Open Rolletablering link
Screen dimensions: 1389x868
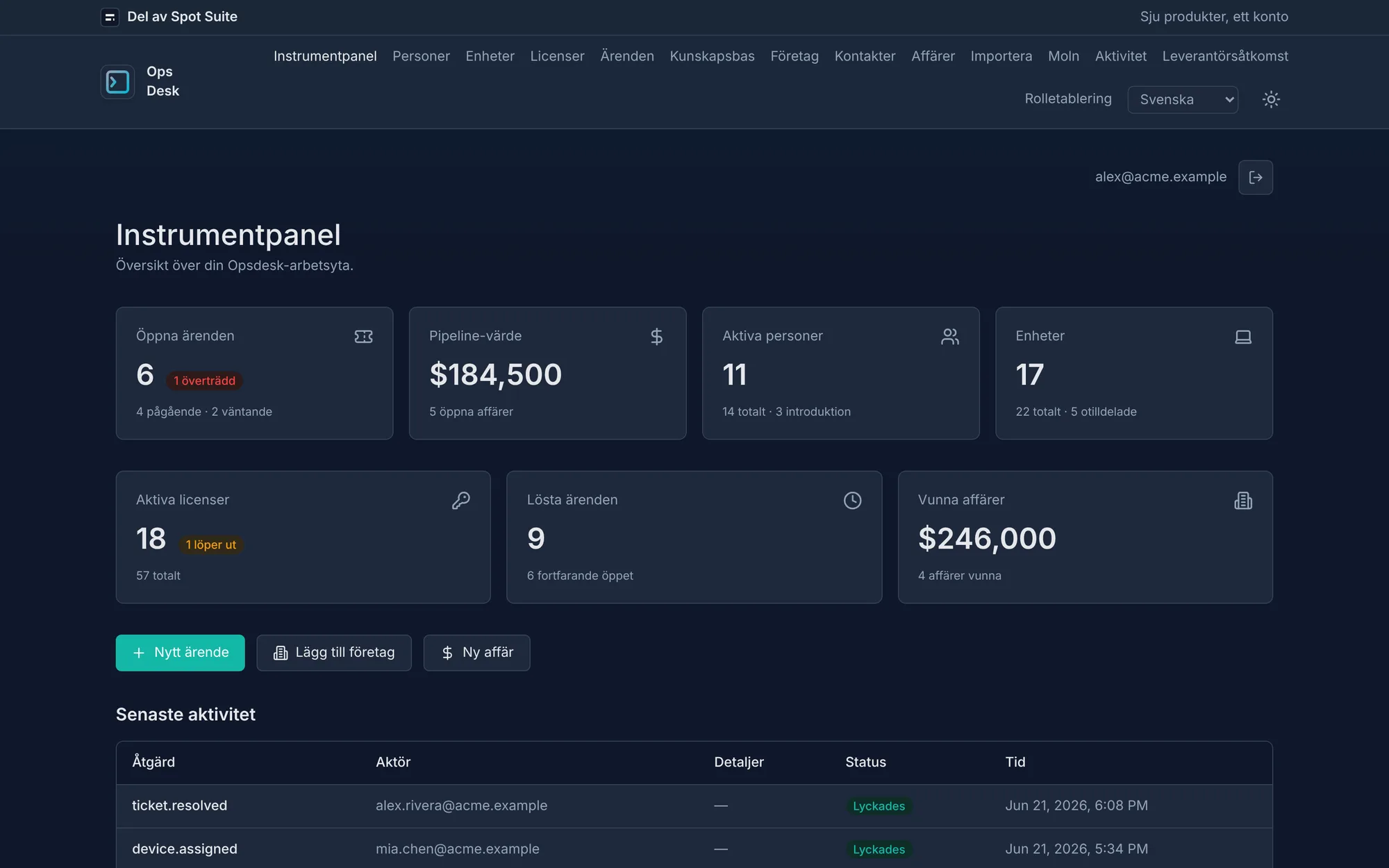tap(1068, 99)
